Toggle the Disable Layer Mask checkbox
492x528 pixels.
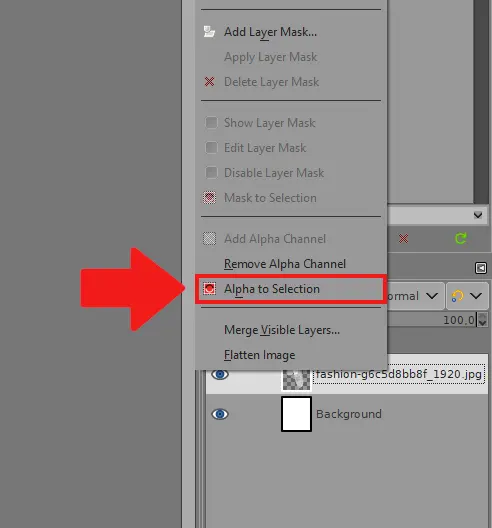[x=211, y=172]
